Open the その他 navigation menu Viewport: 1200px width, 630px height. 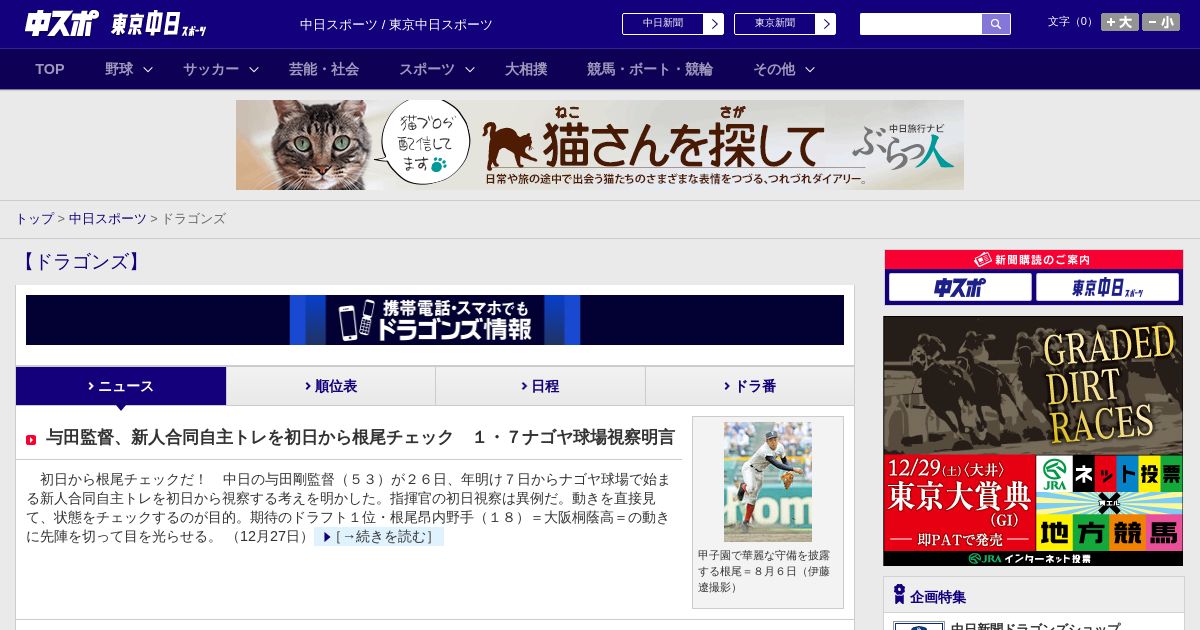[774, 69]
